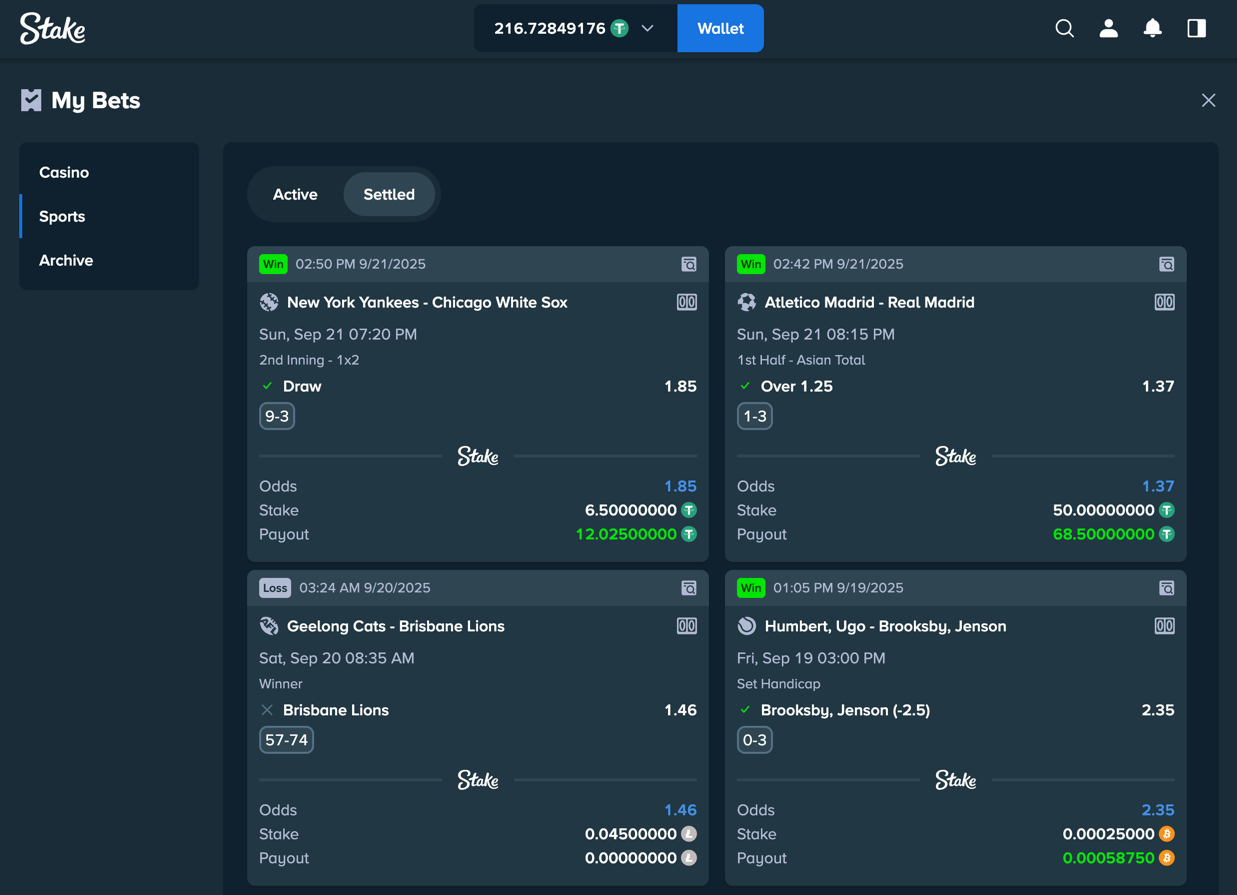Click the Wallet button
This screenshot has width=1237, height=895.
(x=720, y=28)
